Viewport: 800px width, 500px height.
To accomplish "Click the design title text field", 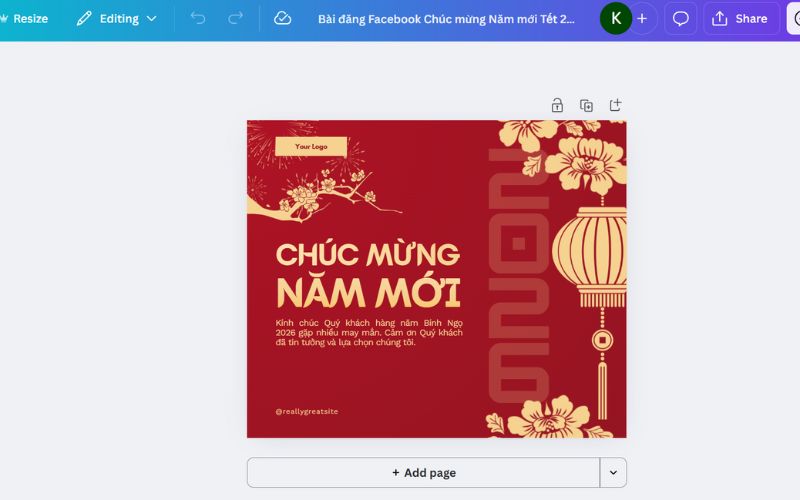I will click(446, 19).
